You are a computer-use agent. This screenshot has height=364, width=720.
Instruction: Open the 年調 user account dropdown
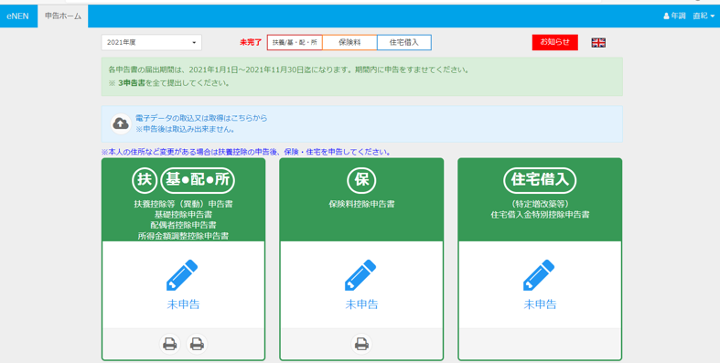coord(689,16)
